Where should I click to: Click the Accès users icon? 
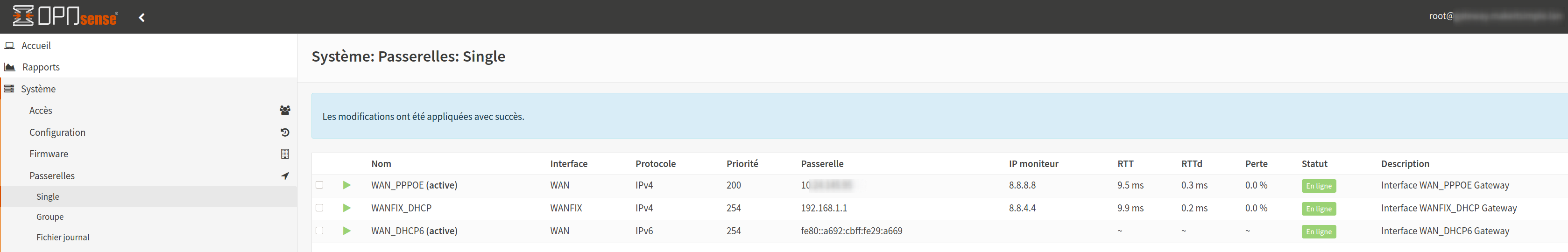(x=284, y=110)
